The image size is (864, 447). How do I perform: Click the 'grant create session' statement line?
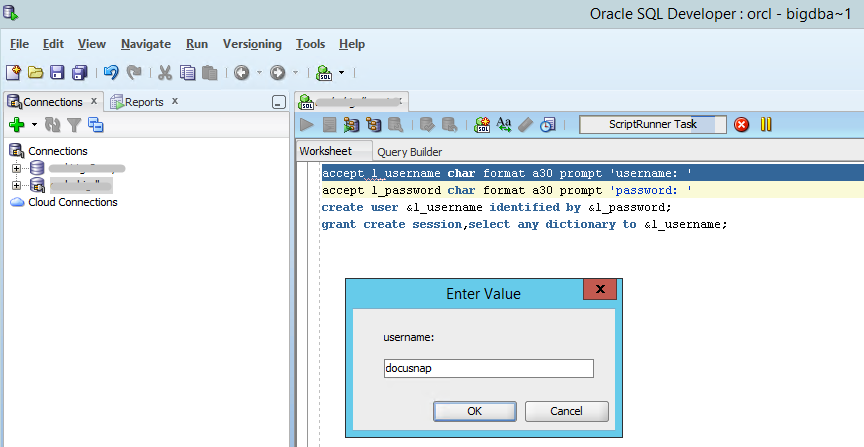click(x=525, y=224)
